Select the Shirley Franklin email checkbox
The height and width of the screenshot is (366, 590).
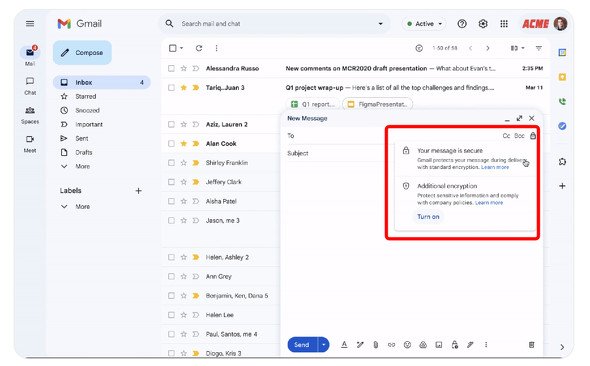[171, 162]
